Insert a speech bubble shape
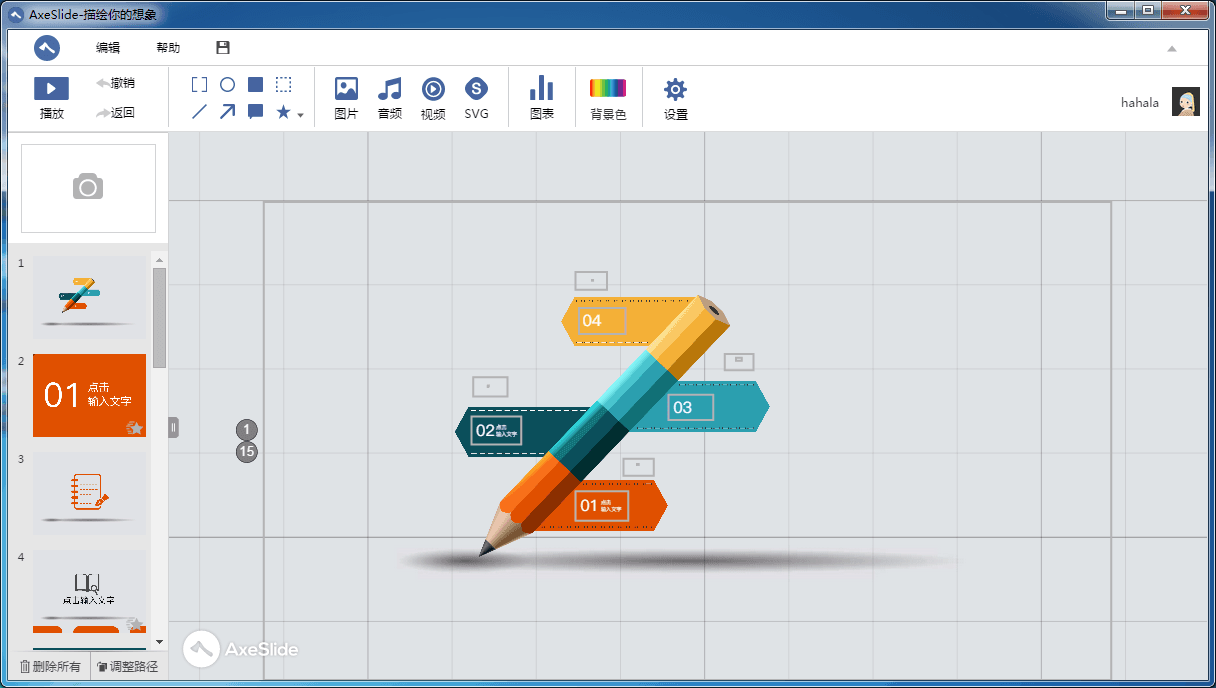This screenshot has height=688, width=1216. click(255, 112)
